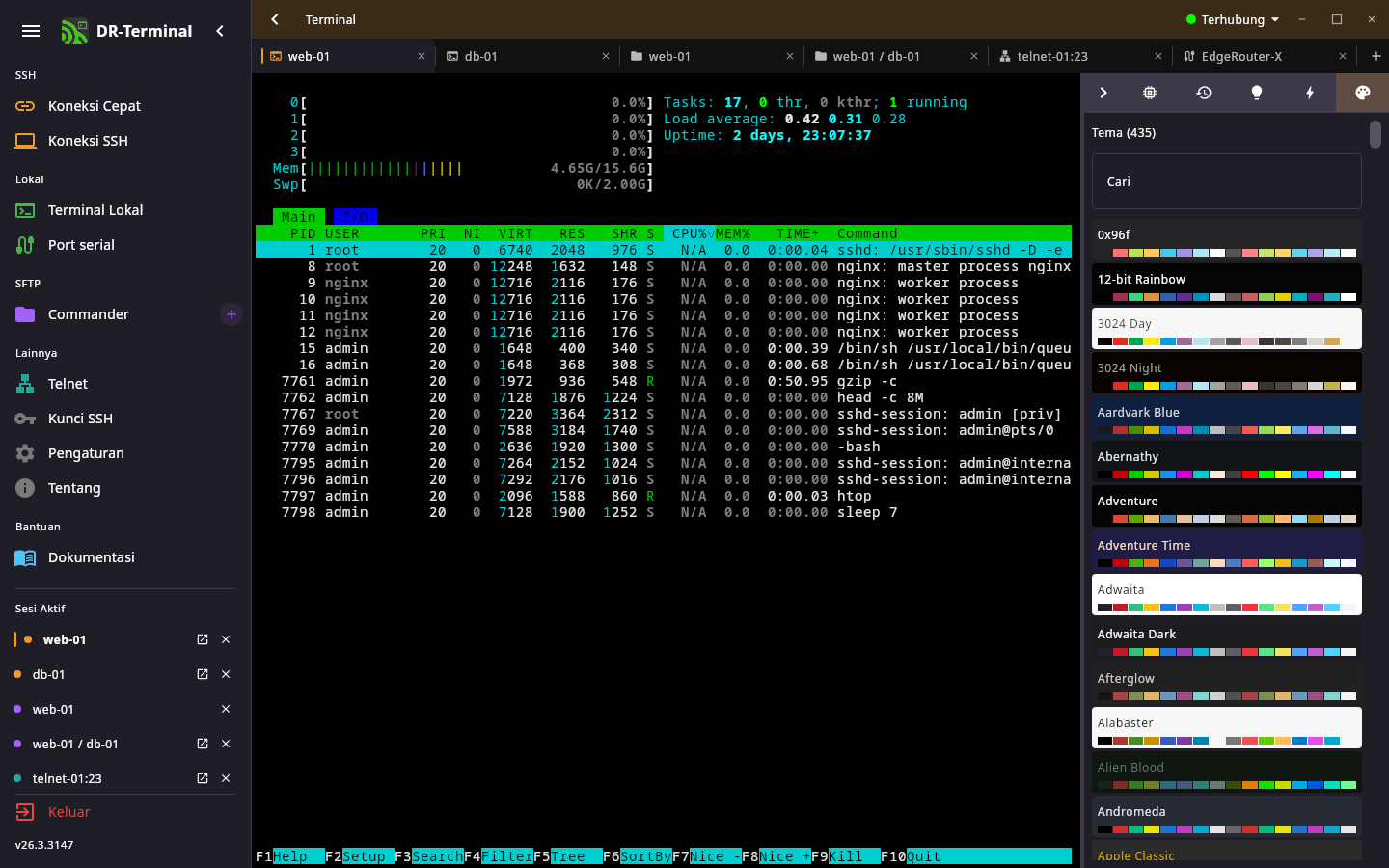The image size is (1389, 868).
Task: Open the history panel icon
Action: (1204, 93)
